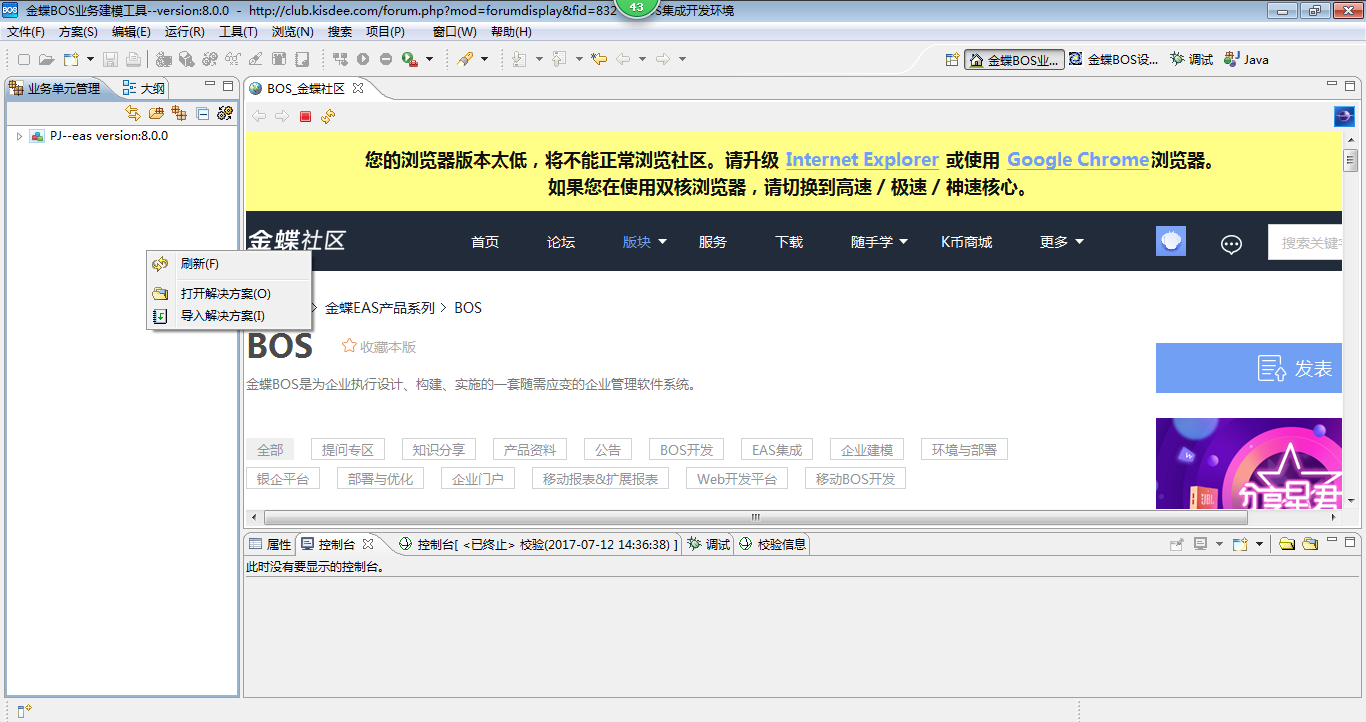Select 导入解决方案(I) from context menu
This screenshot has height=722, width=1366.
click(x=229, y=316)
